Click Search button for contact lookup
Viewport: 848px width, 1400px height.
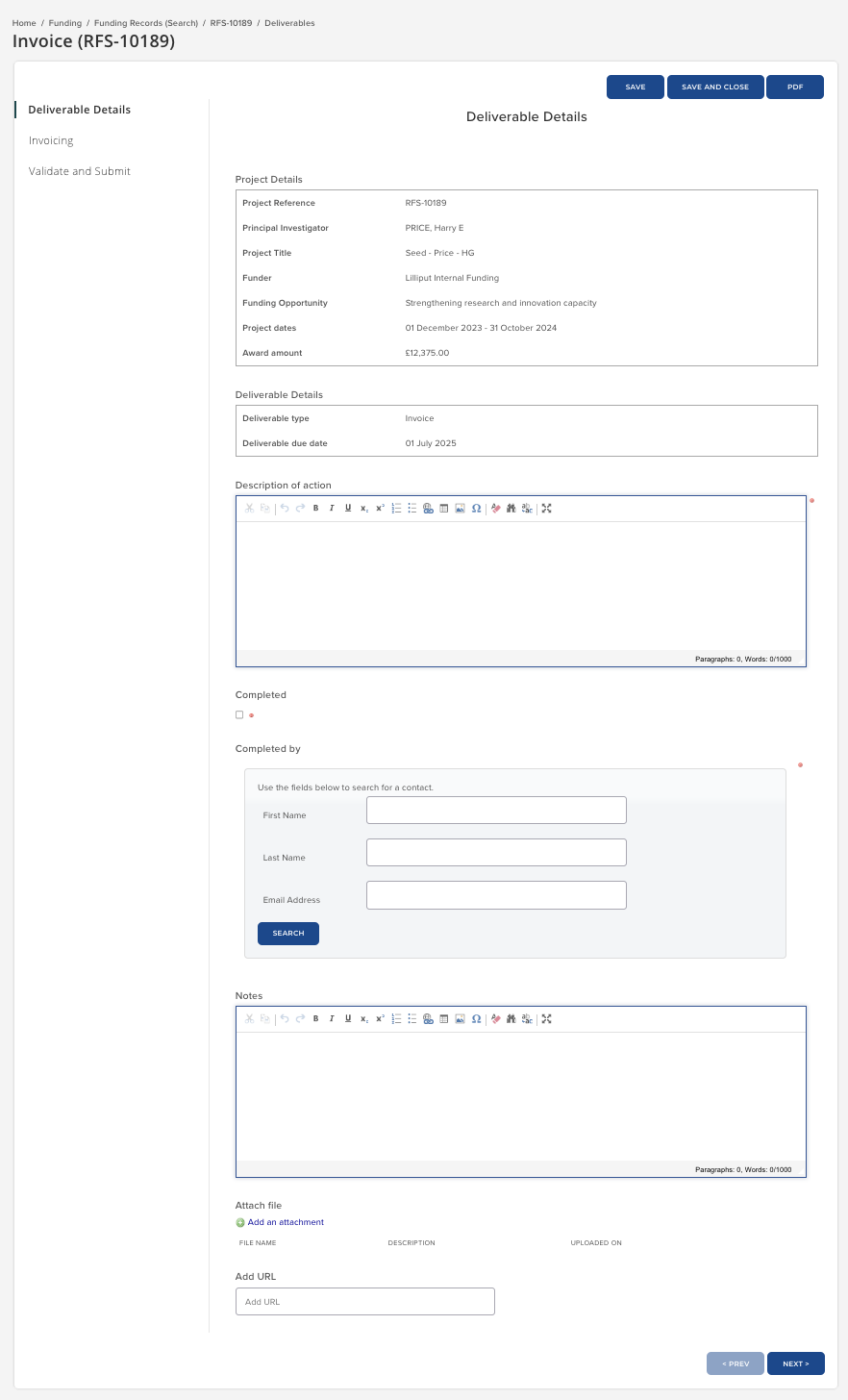[x=288, y=934]
